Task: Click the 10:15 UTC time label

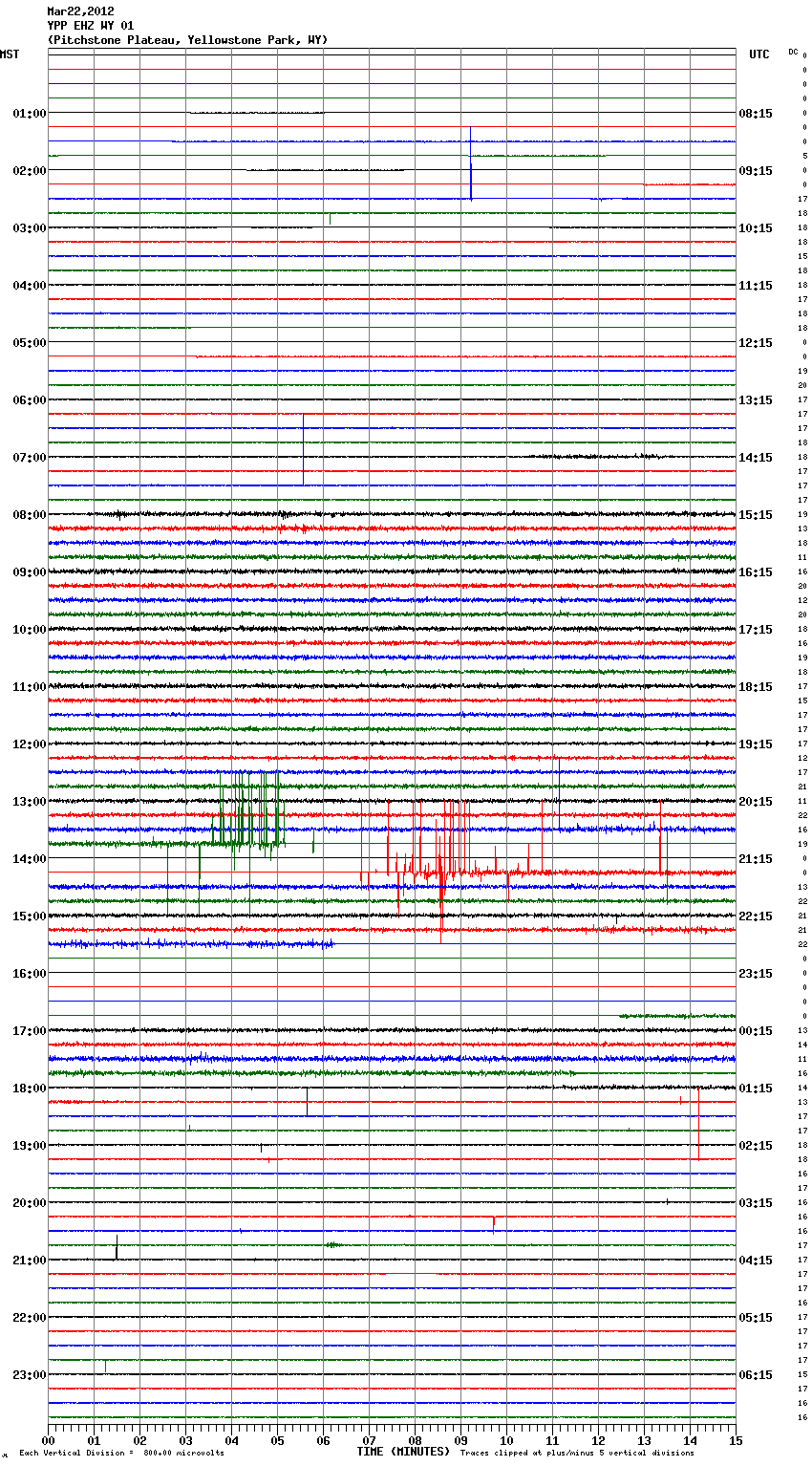Action: click(756, 228)
